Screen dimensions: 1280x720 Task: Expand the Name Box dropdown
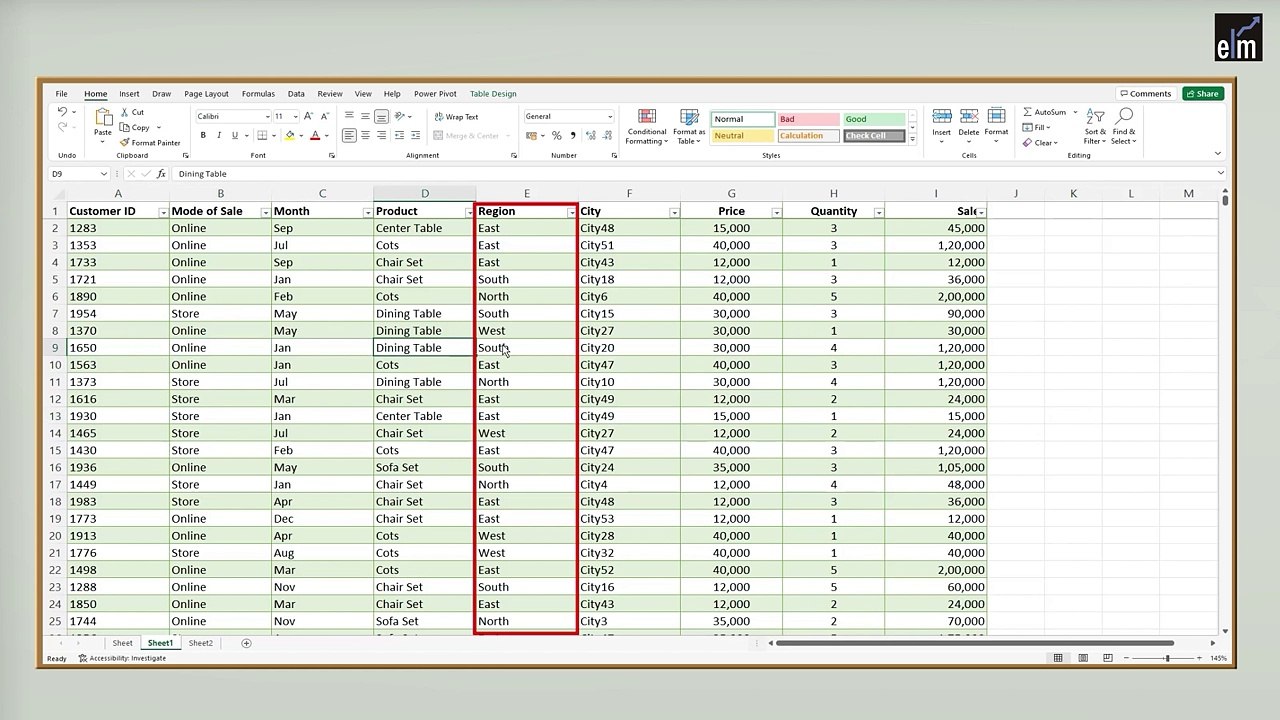(x=103, y=174)
